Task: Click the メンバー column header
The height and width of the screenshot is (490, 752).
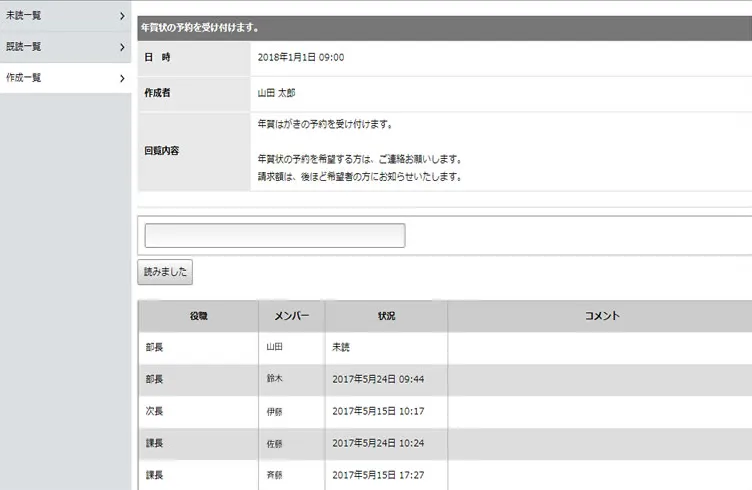Action: [x=292, y=316]
